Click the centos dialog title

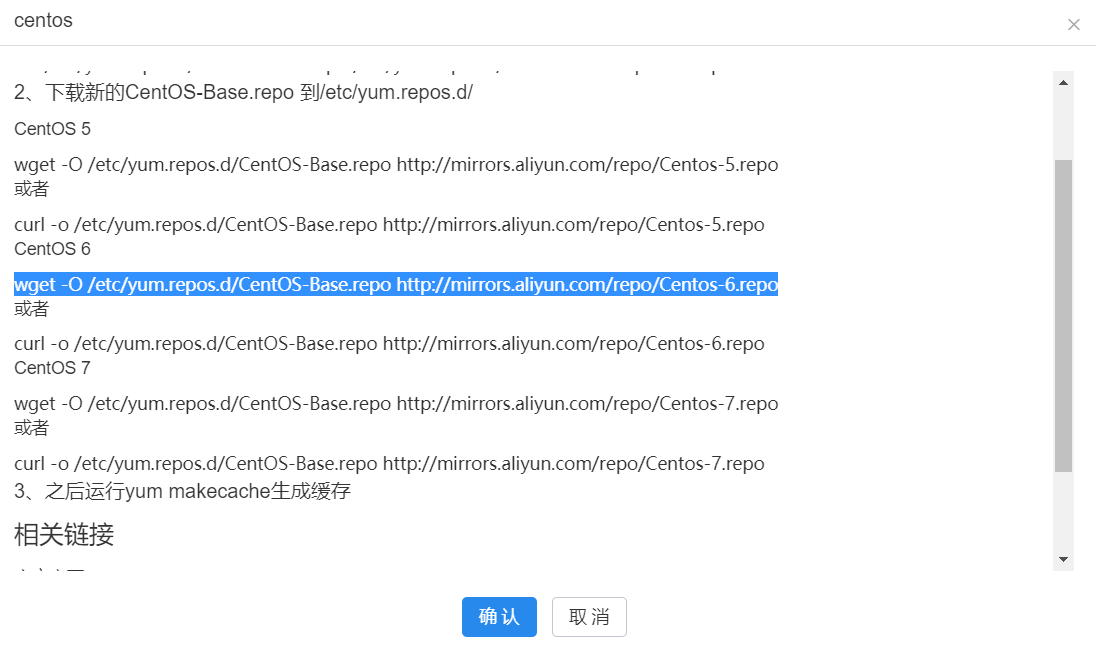pos(43,21)
